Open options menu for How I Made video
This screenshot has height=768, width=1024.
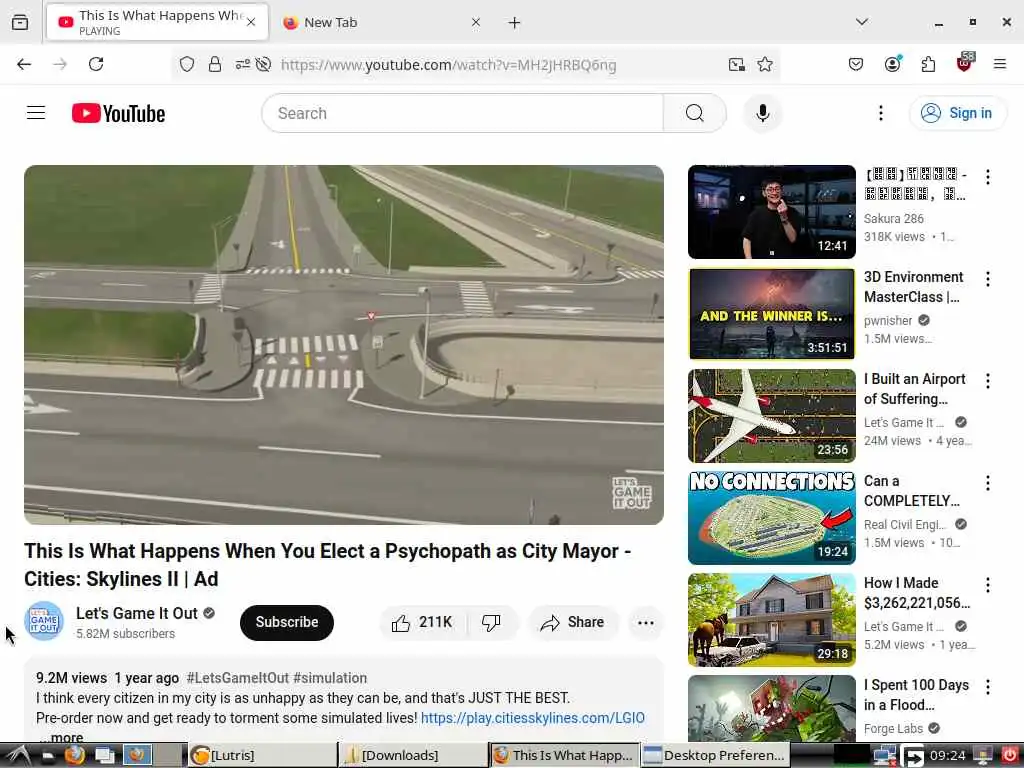(x=987, y=584)
